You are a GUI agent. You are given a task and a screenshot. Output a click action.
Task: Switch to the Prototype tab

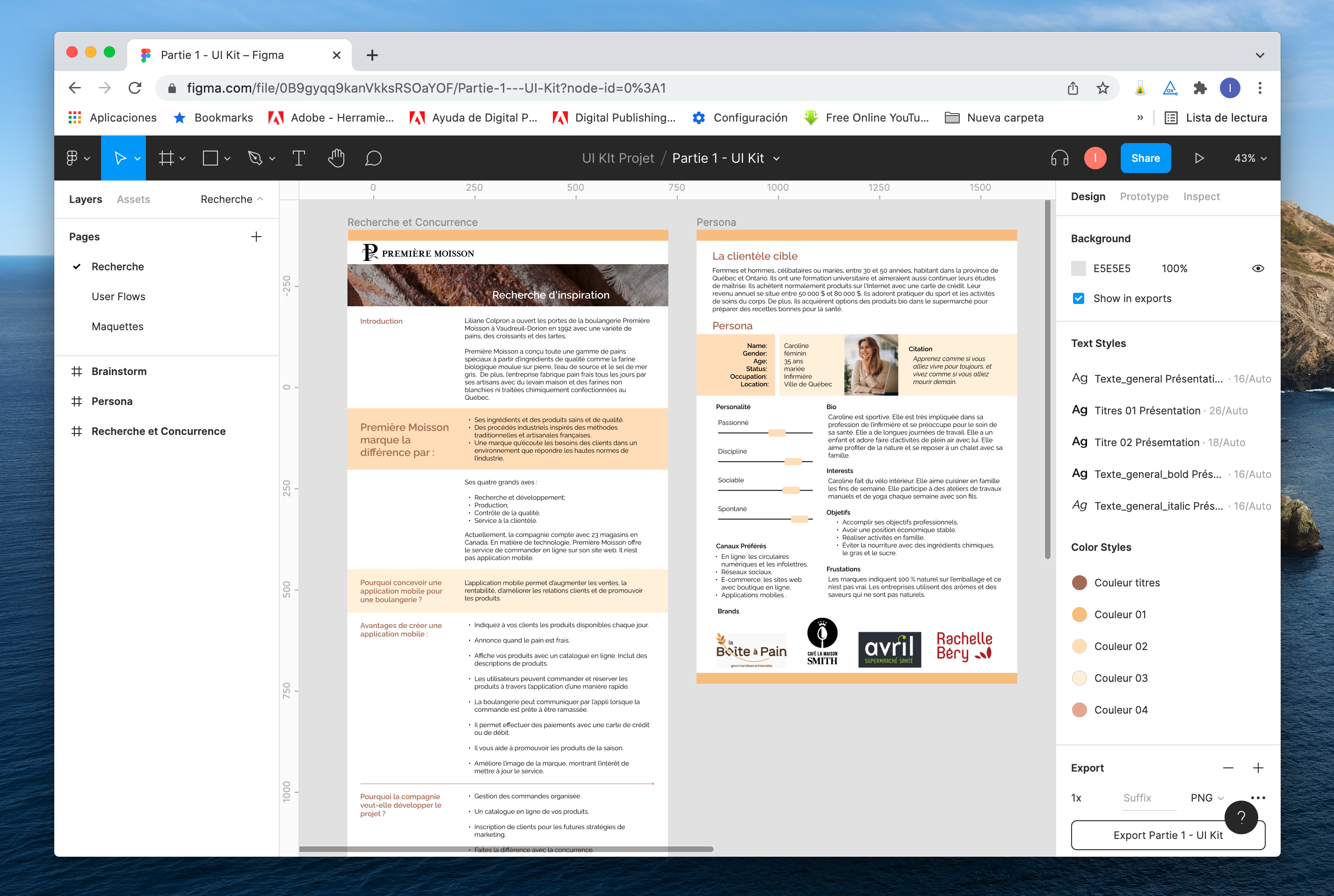tap(1144, 196)
